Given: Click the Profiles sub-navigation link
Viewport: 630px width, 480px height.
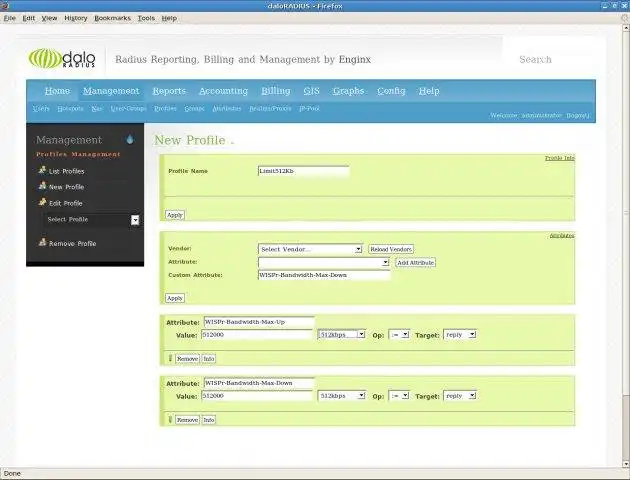Looking at the screenshot, I should pos(165,108).
